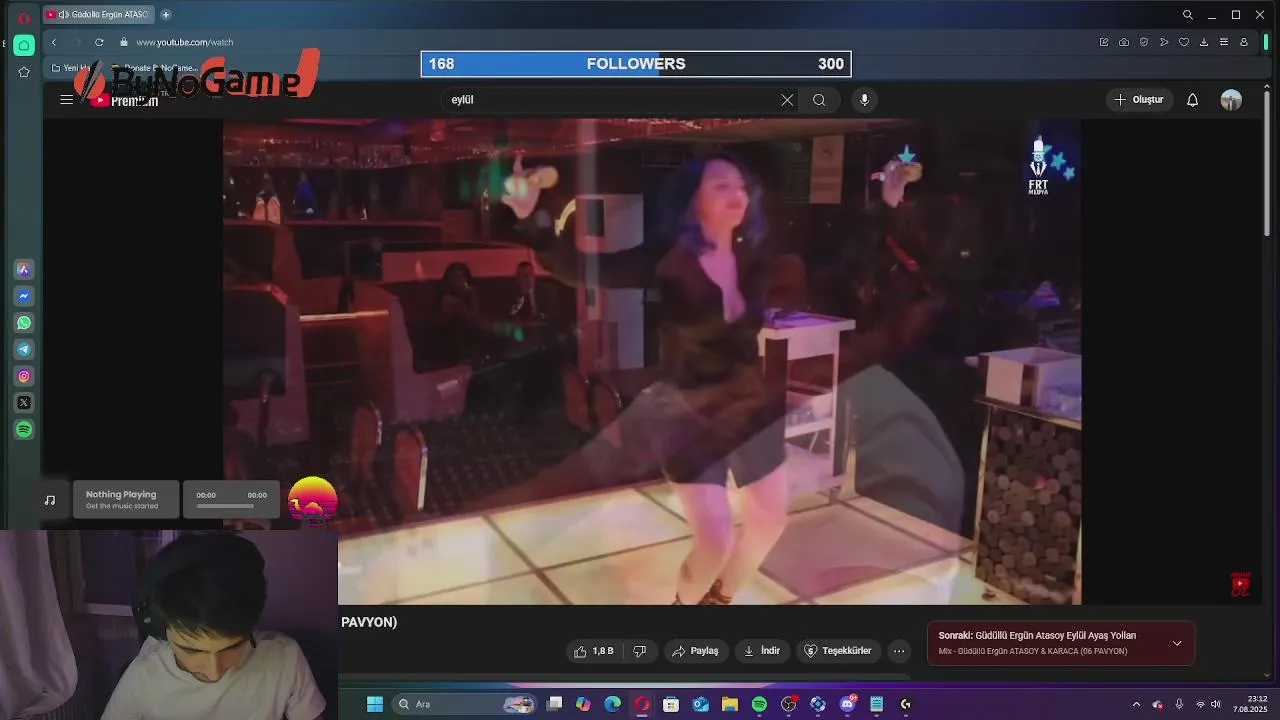
Task: Open Opera downloads panel
Action: point(1204,42)
